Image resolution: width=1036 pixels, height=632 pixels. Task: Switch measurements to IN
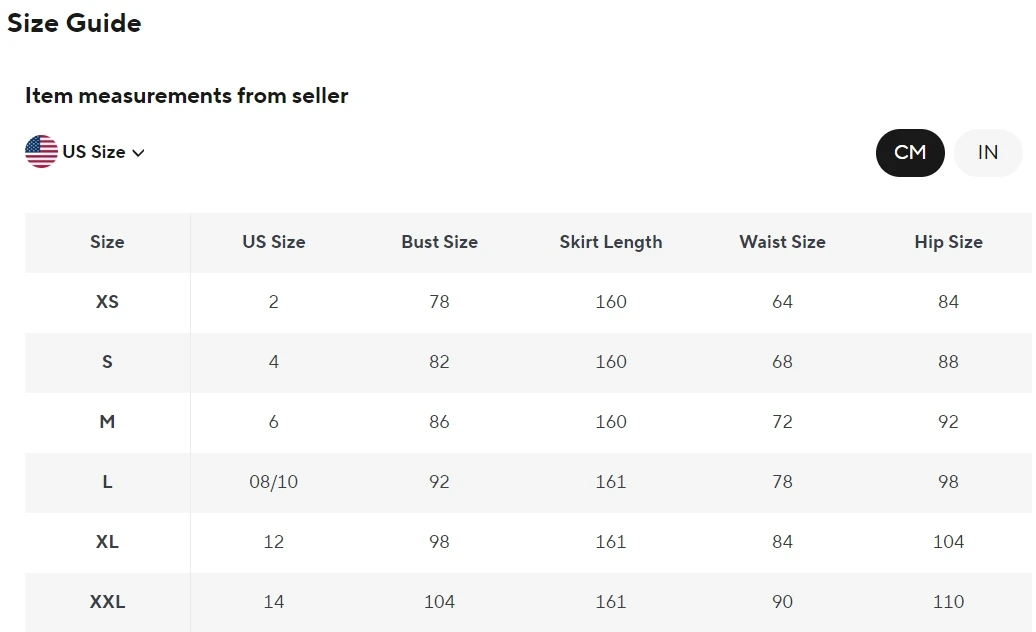pos(988,152)
